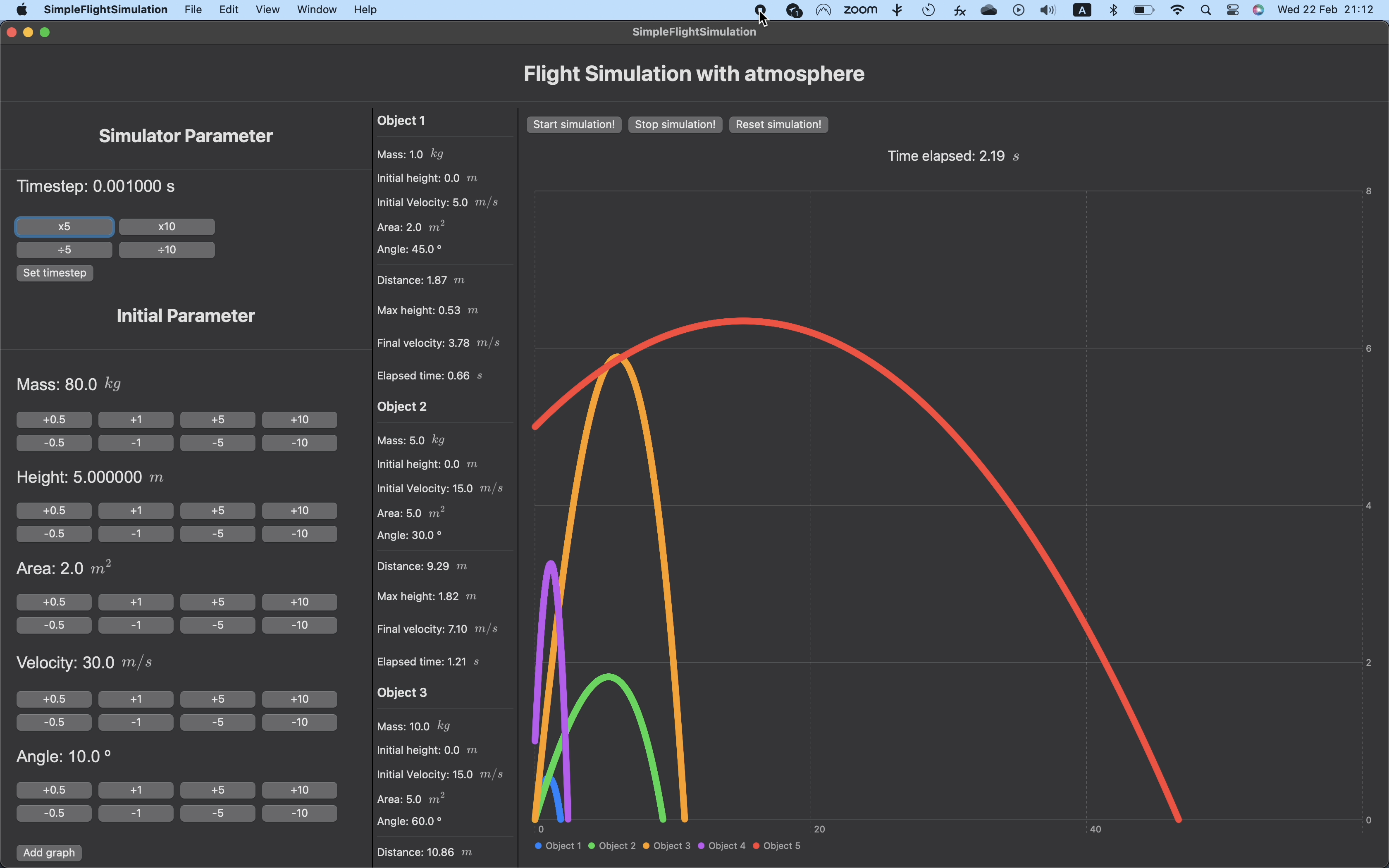Screen dimensions: 1389x868
Task: Open the OneDrive cloud icon in menu bar
Action: pos(988,10)
